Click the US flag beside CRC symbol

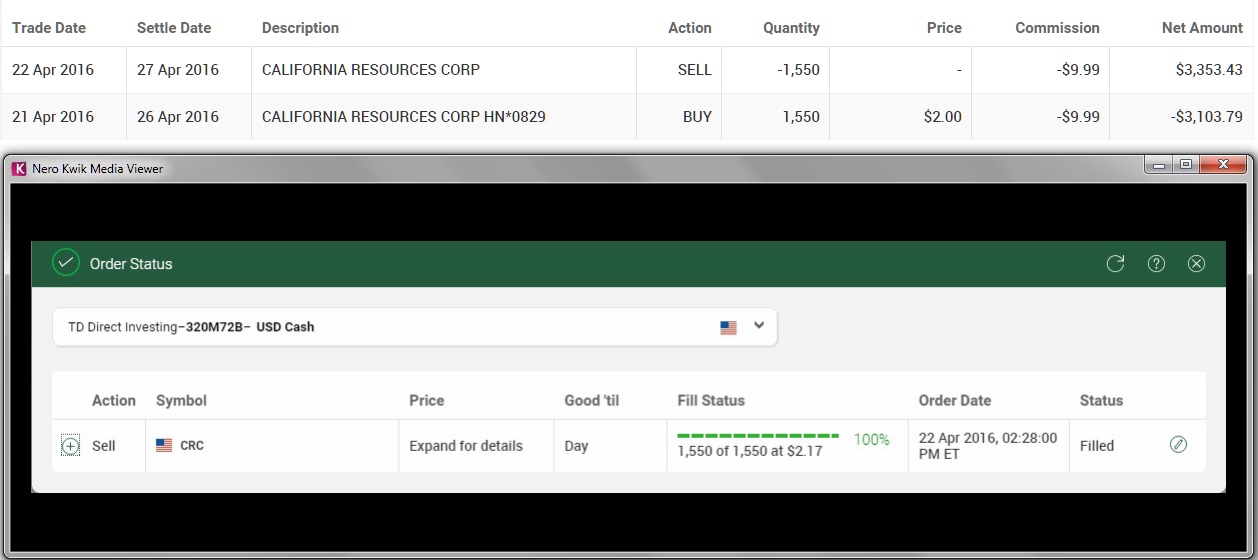pos(164,446)
